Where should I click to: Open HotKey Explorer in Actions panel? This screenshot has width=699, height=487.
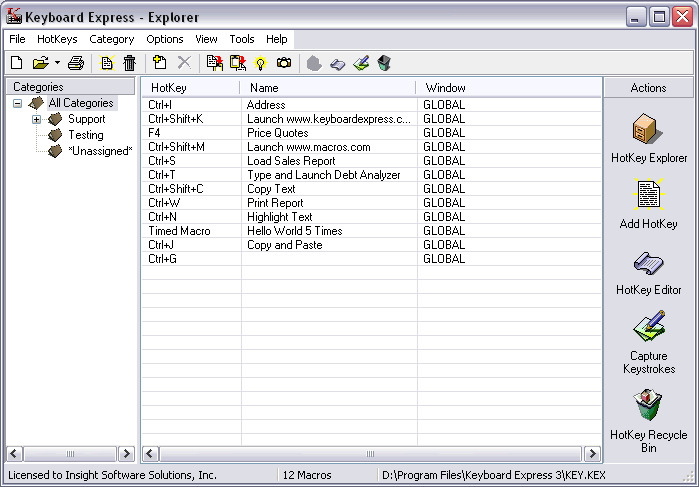pyautogui.click(x=649, y=138)
